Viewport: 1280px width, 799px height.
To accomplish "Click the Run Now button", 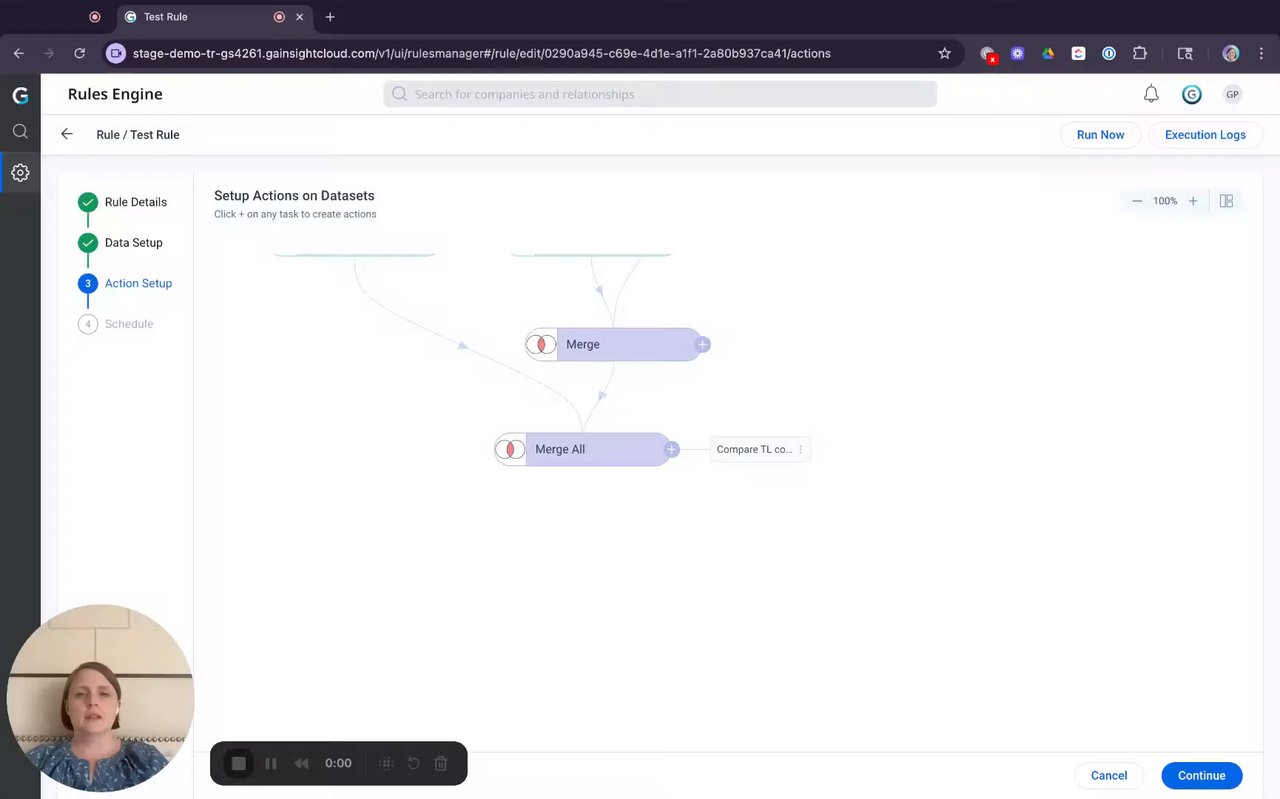I will (1100, 135).
